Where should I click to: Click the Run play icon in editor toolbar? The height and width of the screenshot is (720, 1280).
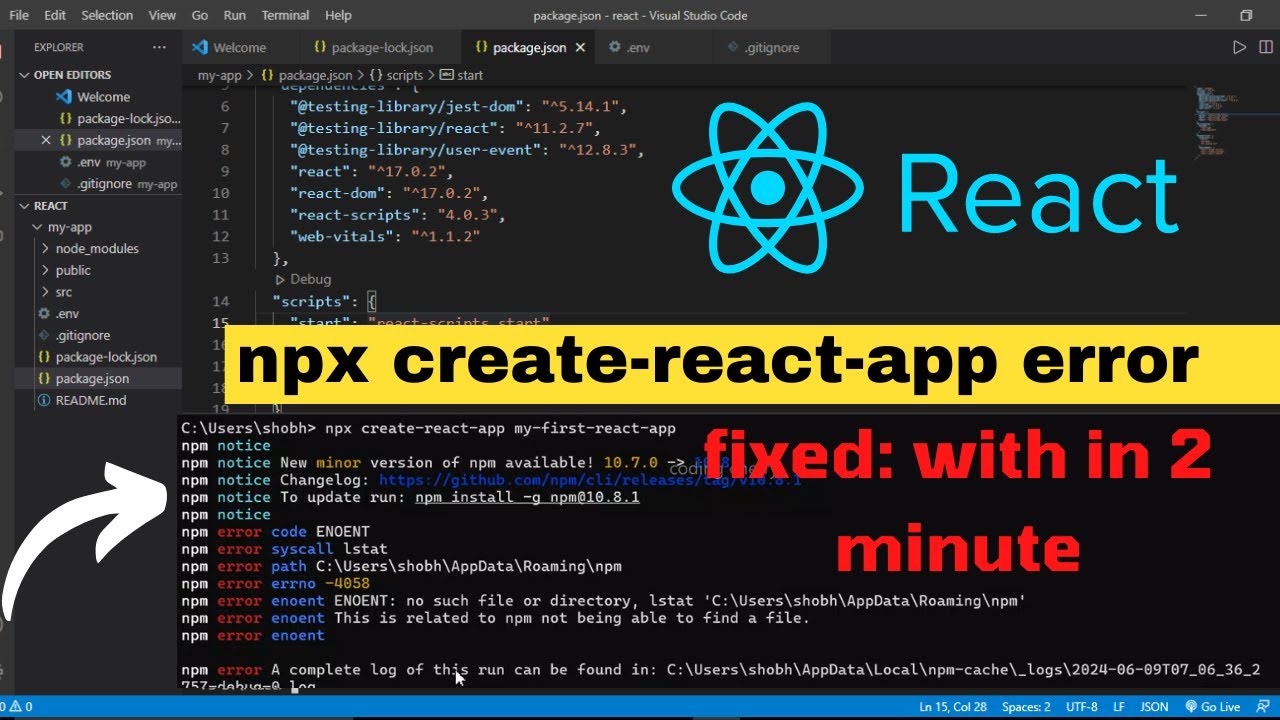pos(1239,47)
